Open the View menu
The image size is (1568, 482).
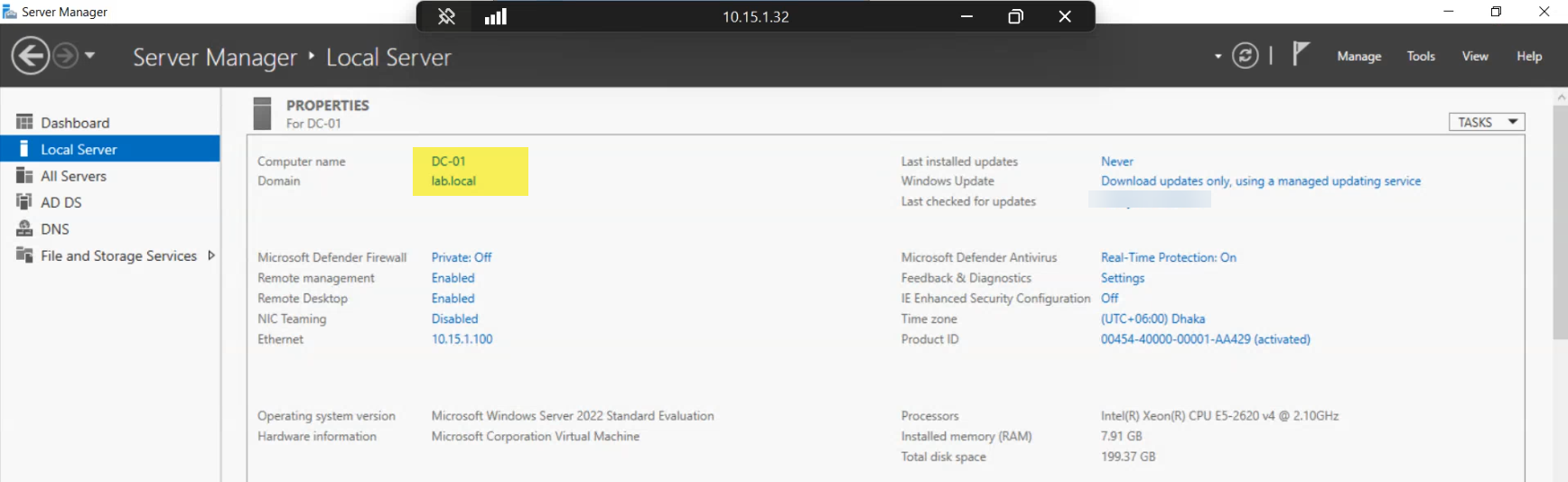tap(1475, 56)
